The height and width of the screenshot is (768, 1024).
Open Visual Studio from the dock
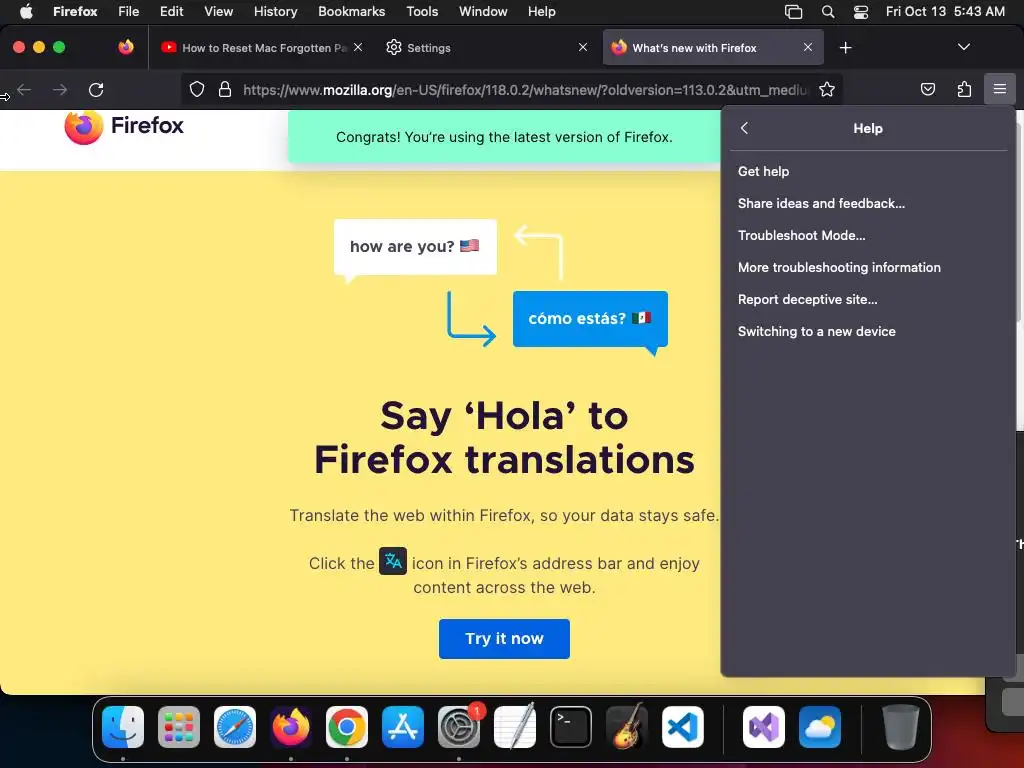pos(763,727)
